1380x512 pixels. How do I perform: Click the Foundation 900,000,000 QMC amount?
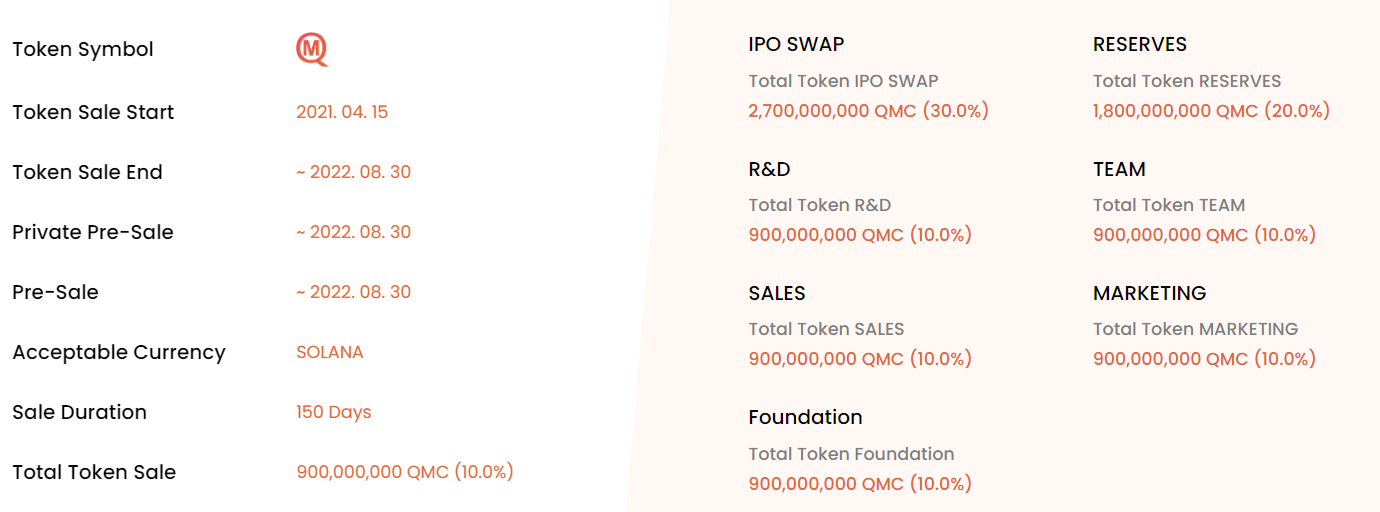click(x=860, y=484)
